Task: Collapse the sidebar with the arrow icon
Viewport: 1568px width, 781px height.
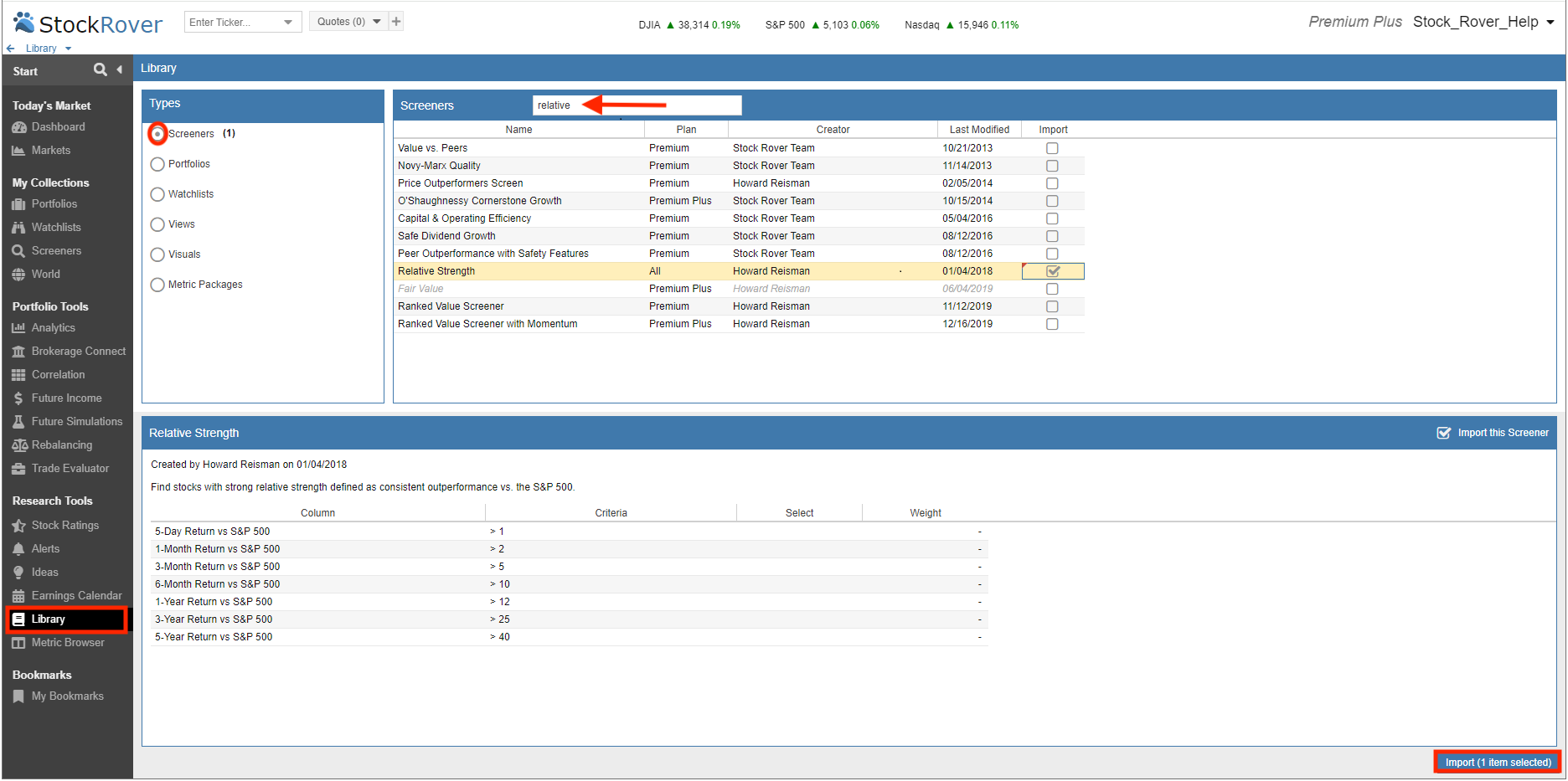Action: point(120,69)
